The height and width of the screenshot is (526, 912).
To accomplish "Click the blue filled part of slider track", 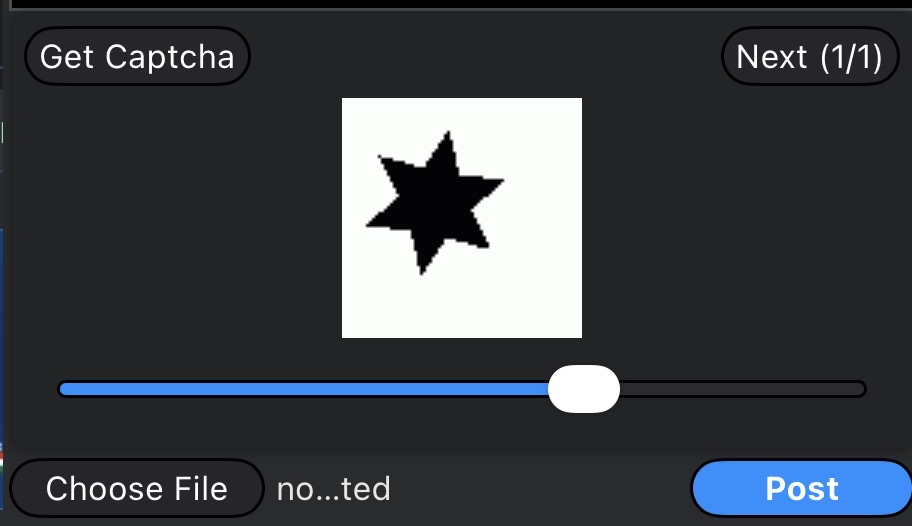I will (304, 389).
